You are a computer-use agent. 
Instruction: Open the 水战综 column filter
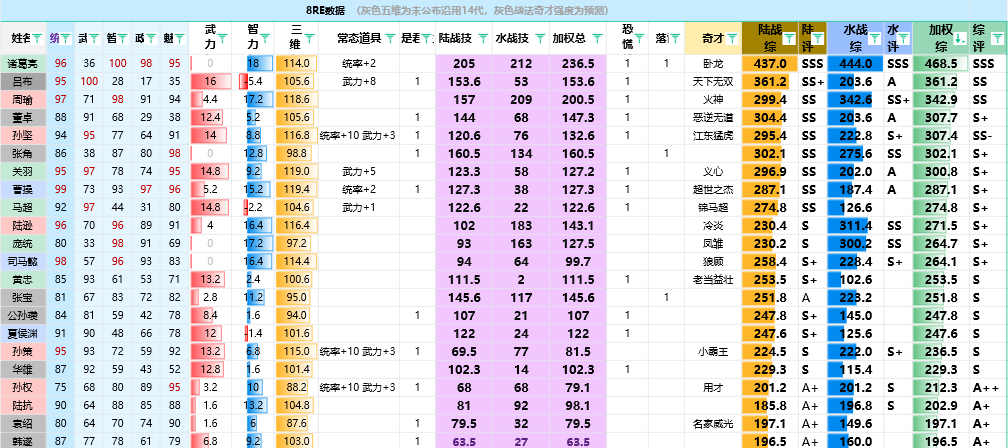tap(876, 39)
